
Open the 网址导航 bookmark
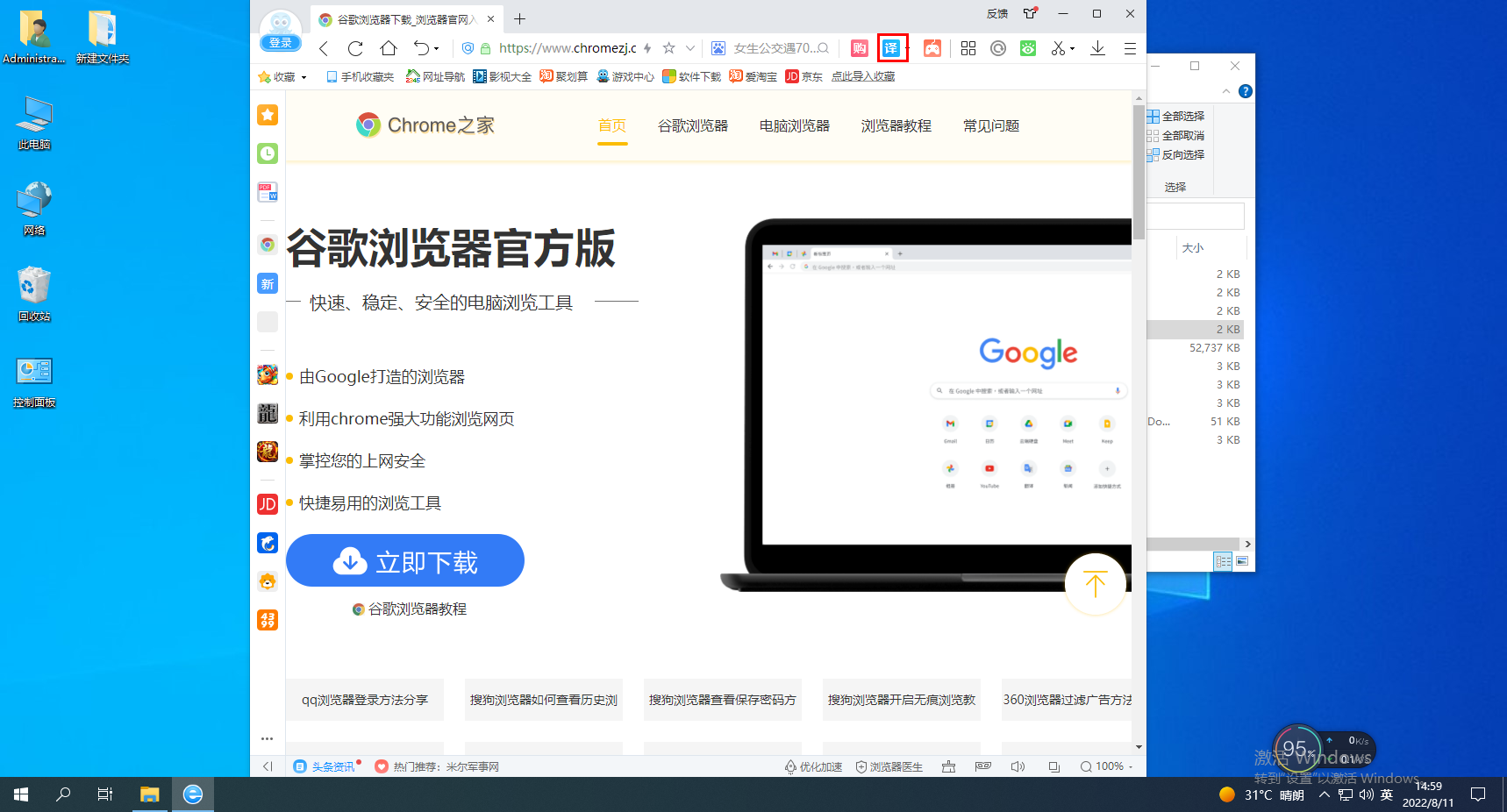pyautogui.click(x=435, y=77)
